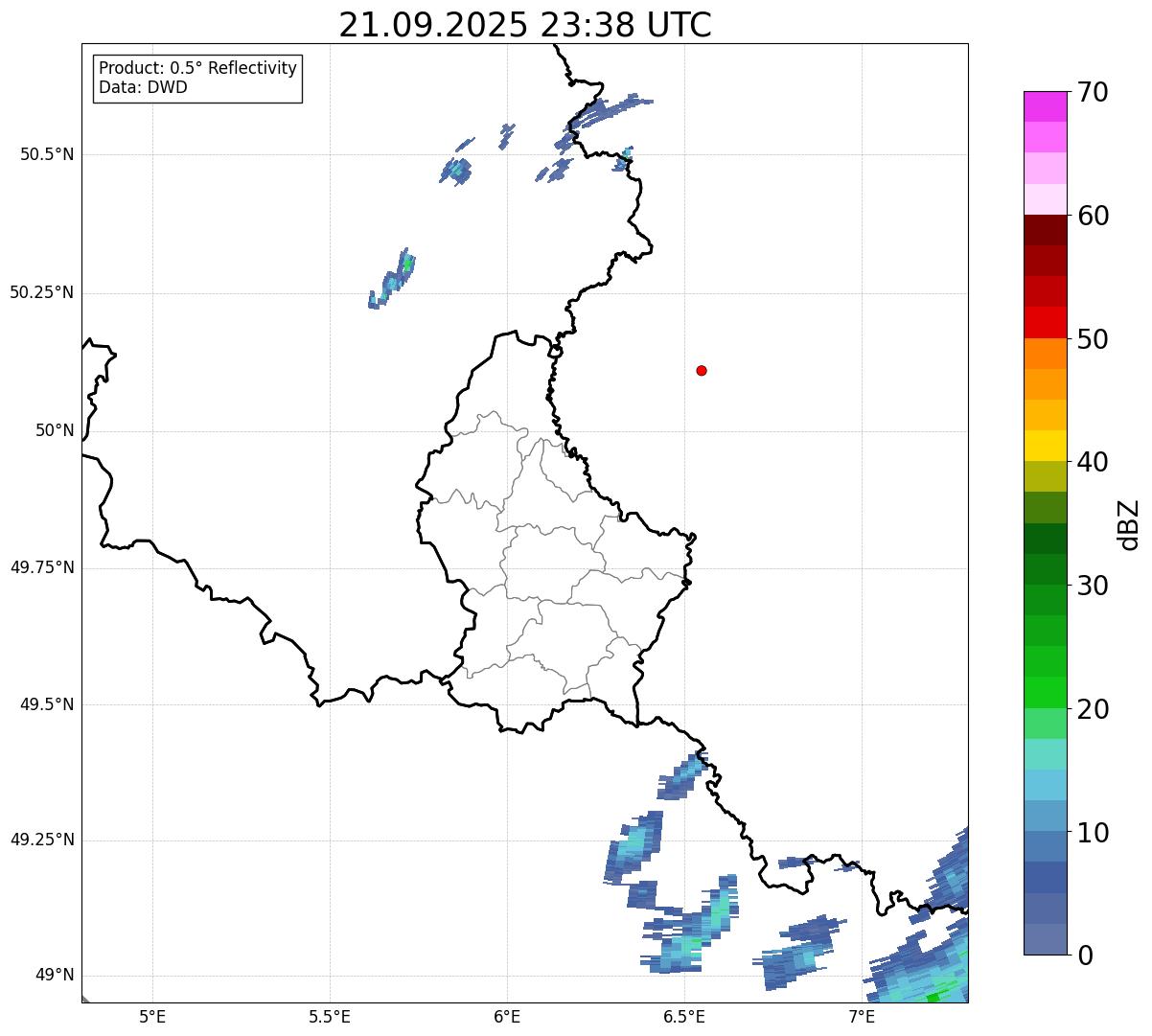
Task: Click the 7°E longitude axis label
Action: [x=862, y=1016]
